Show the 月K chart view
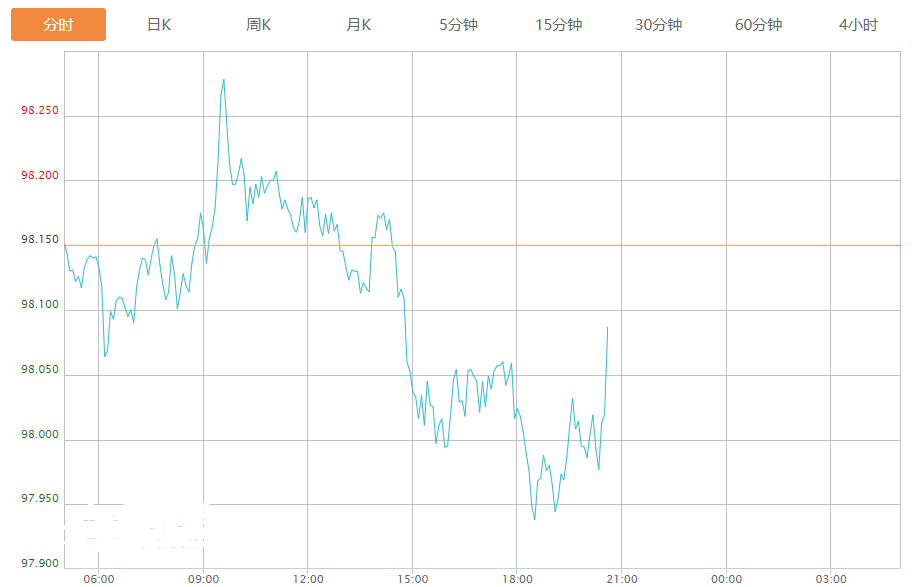The image size is (912, 587). [x=359, y=25]
